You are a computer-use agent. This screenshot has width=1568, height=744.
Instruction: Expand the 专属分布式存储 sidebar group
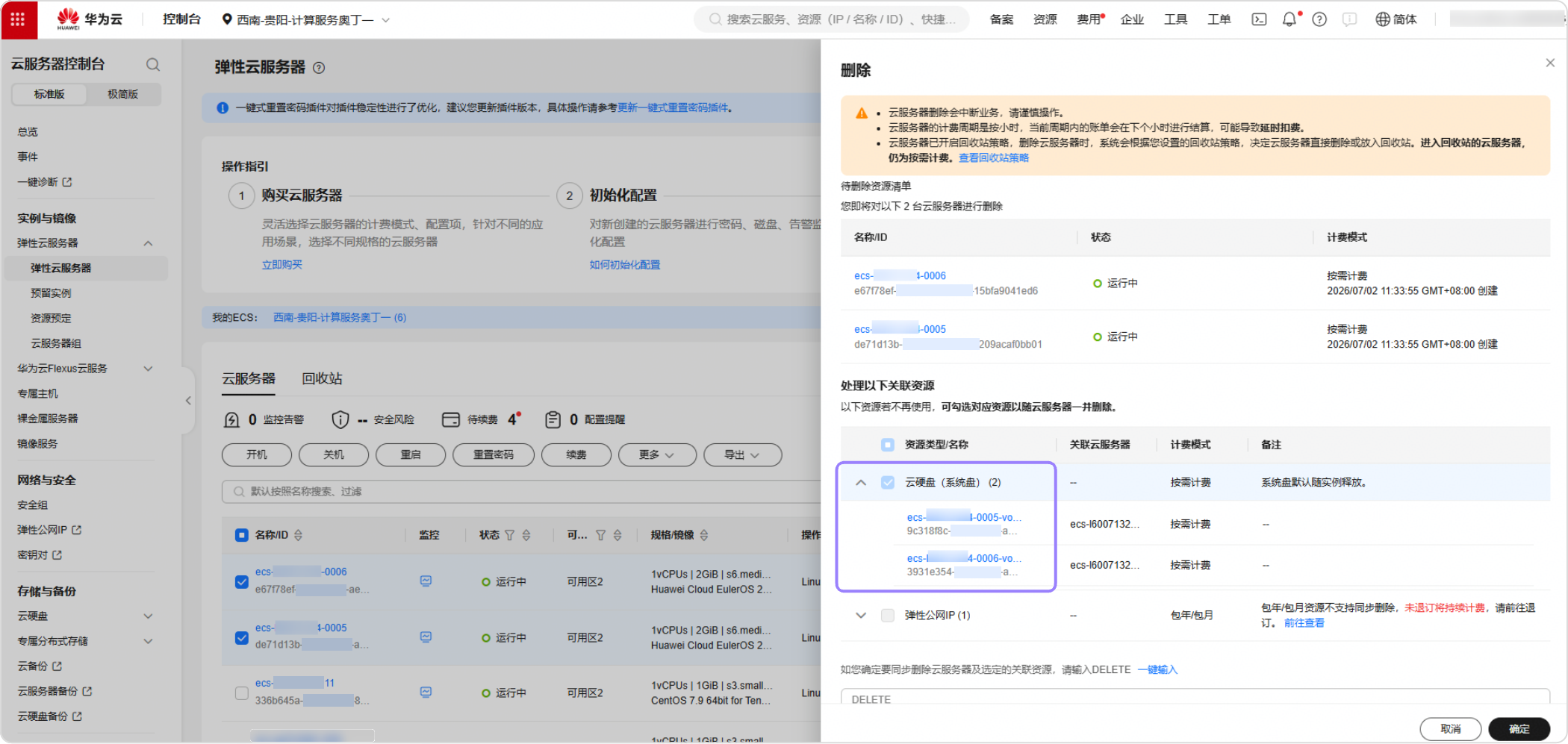(x=148, y=641)
